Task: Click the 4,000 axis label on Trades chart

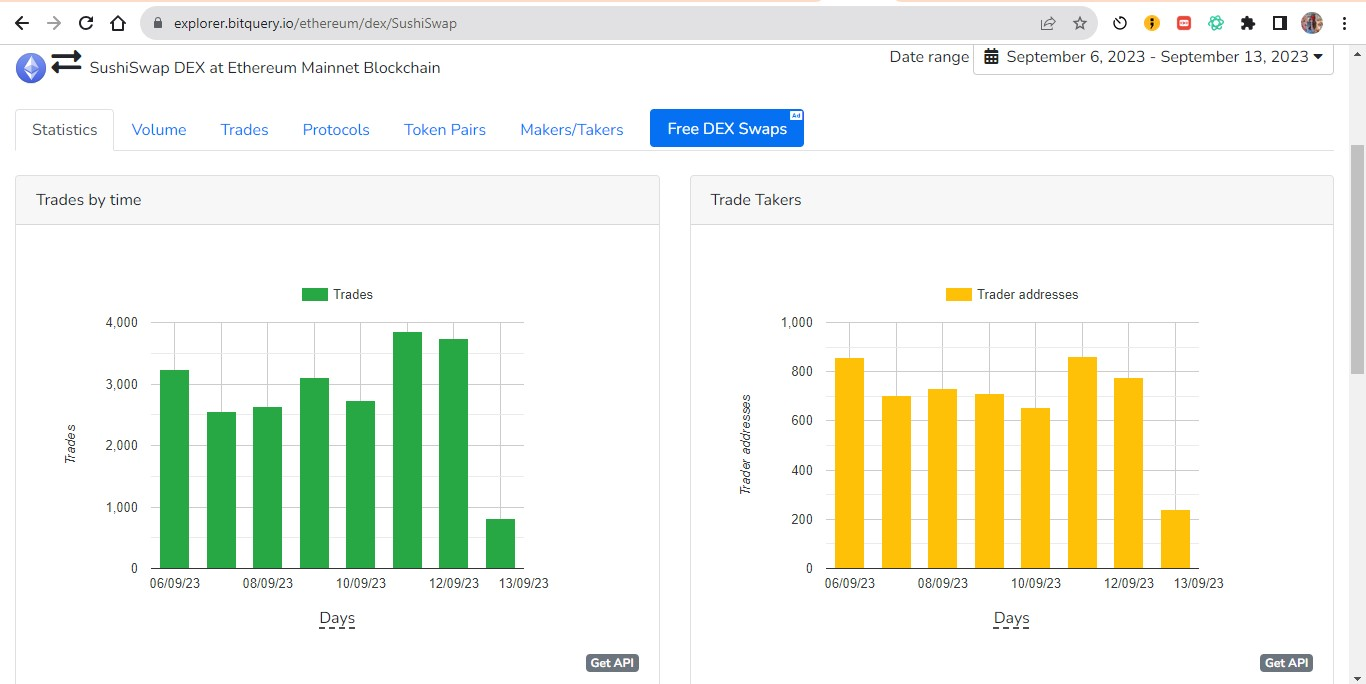Action: [120, 323]
